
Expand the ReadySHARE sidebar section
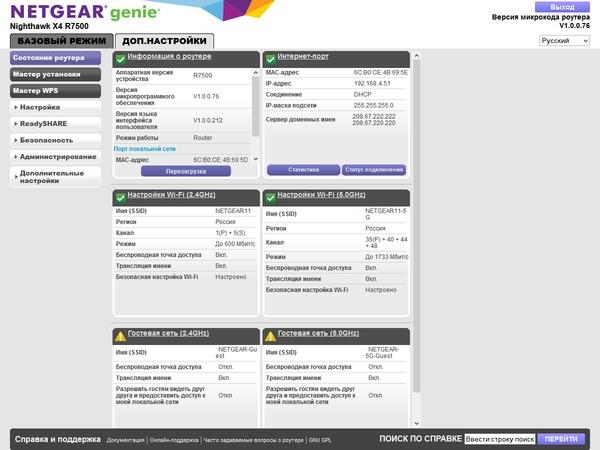pos(55,124)
